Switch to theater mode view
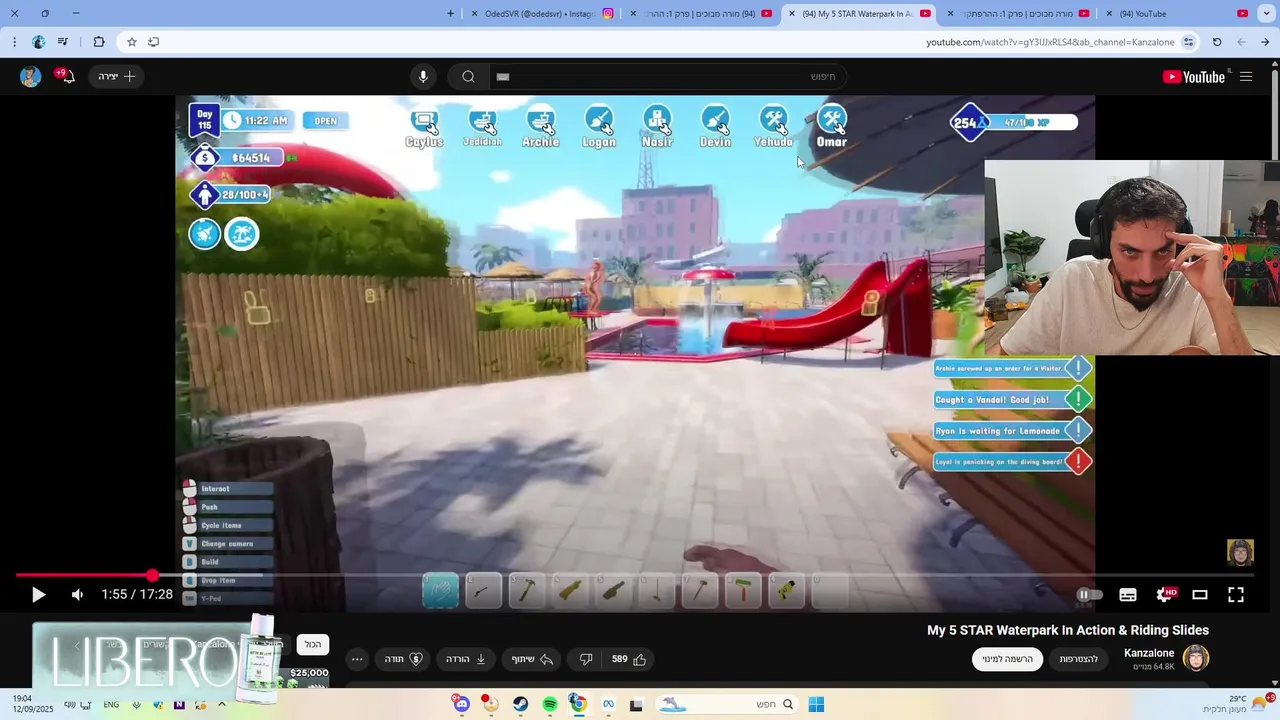The height and width of the screenshot is (720, 1280). click(x=1200, y=595)
